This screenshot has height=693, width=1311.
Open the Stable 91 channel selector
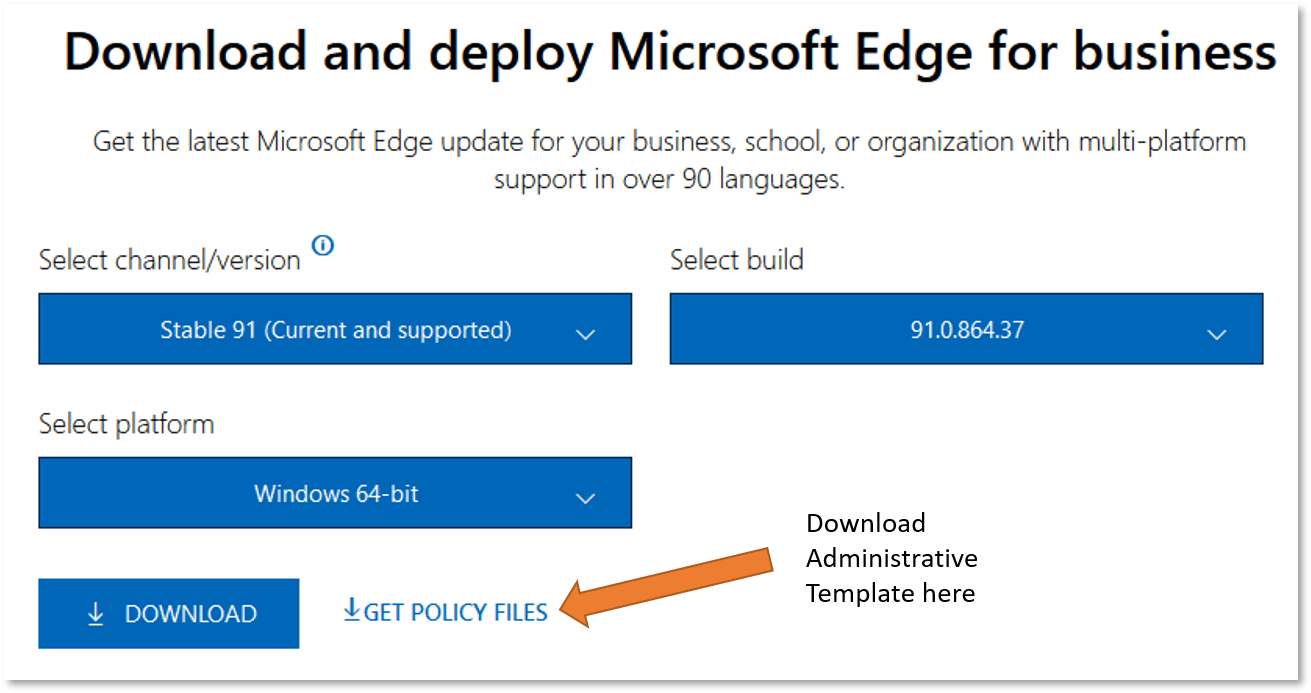coord(335,329)
